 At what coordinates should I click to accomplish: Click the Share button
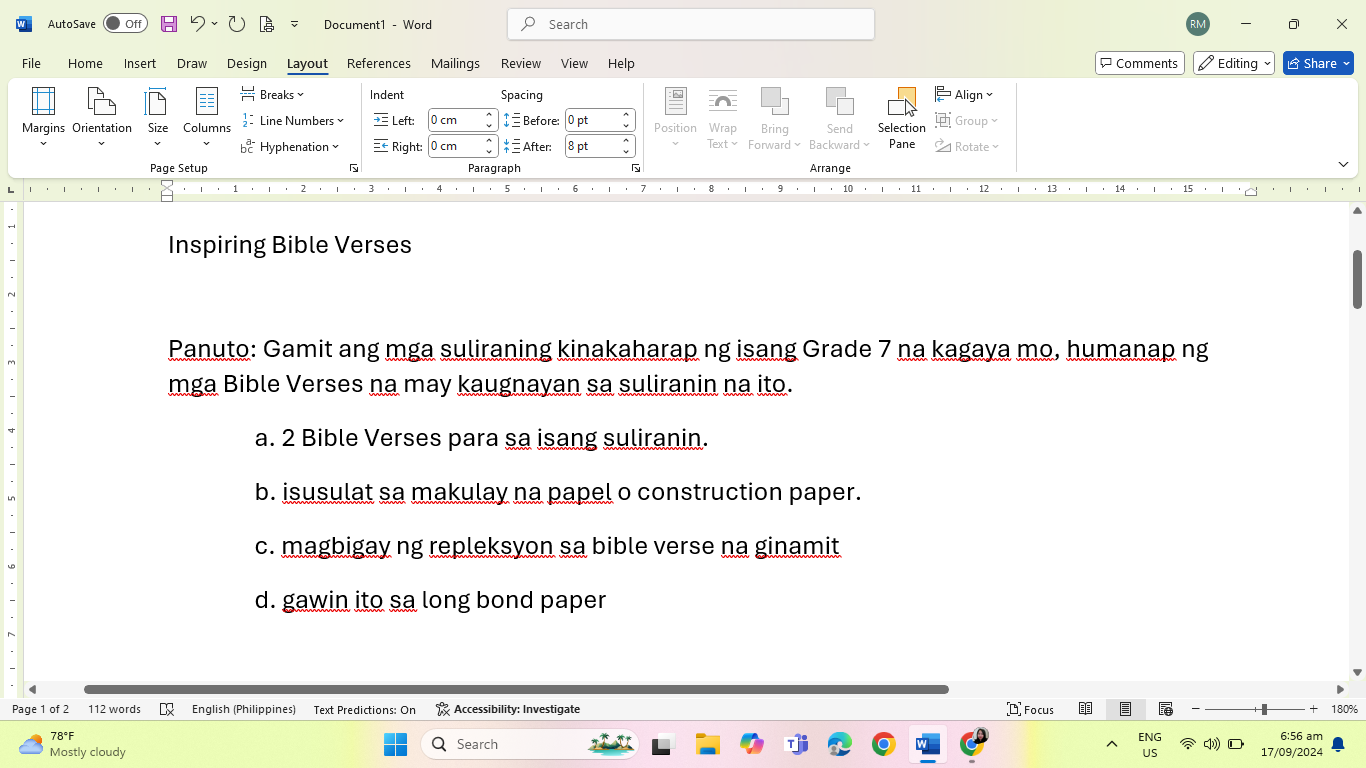pos(1318,63)
